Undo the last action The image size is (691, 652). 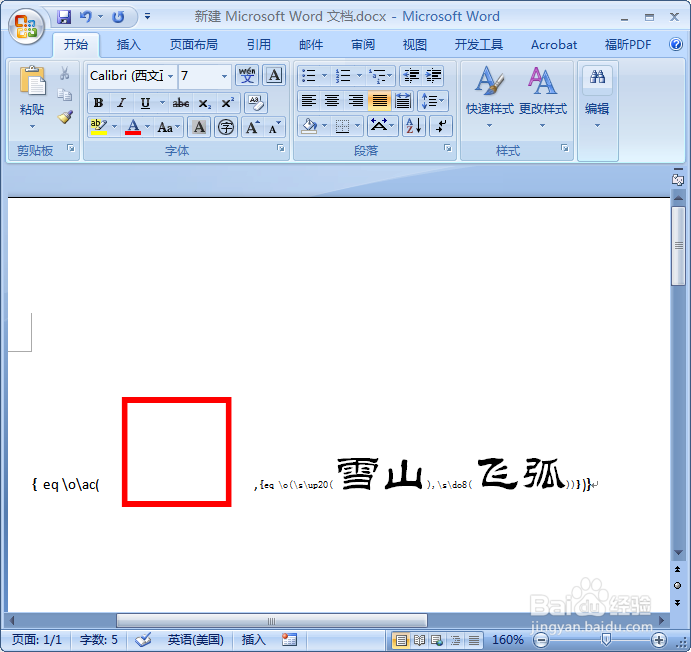point(86,17)
